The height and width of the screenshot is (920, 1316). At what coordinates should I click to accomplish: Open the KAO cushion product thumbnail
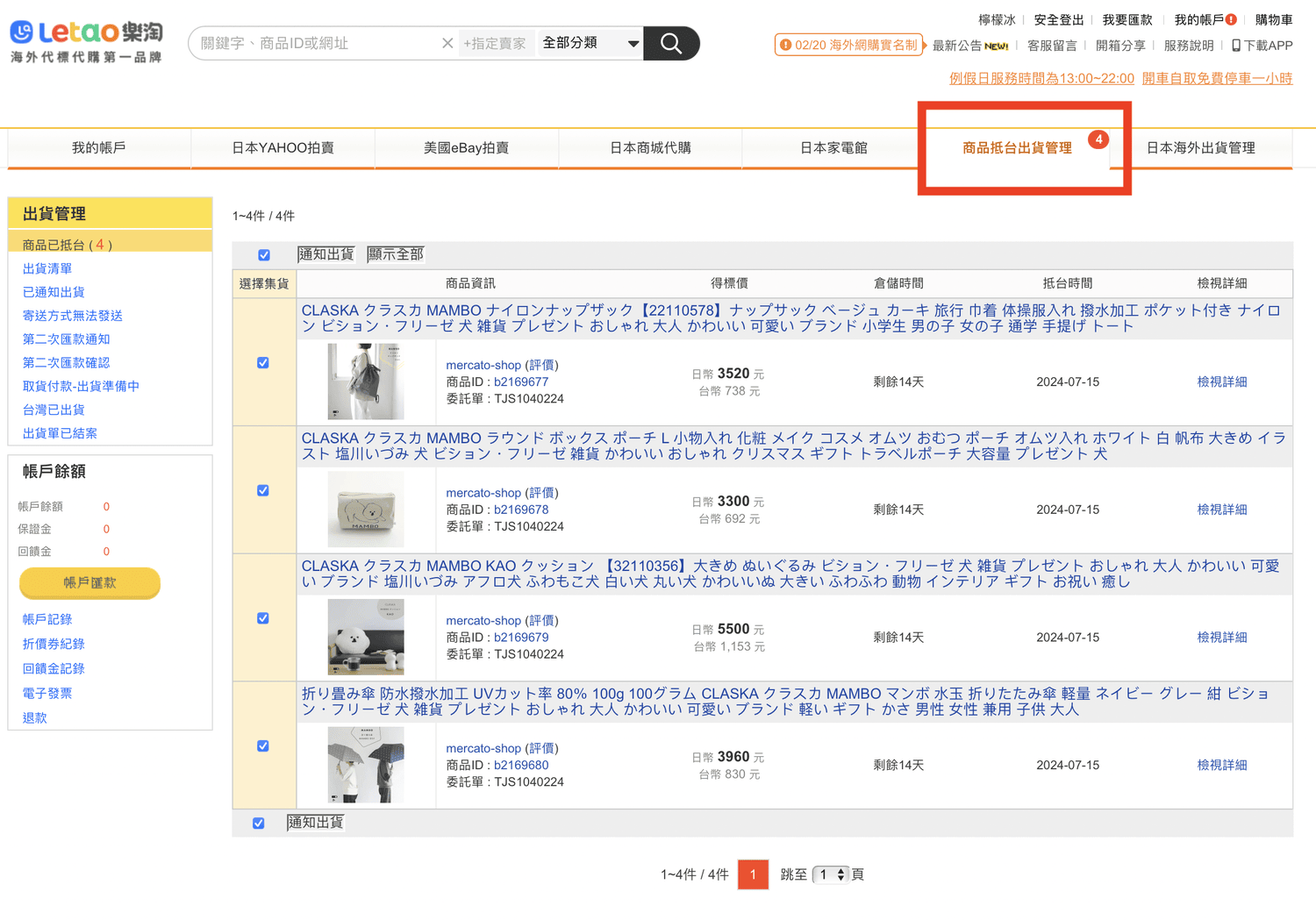pos(366,637)
